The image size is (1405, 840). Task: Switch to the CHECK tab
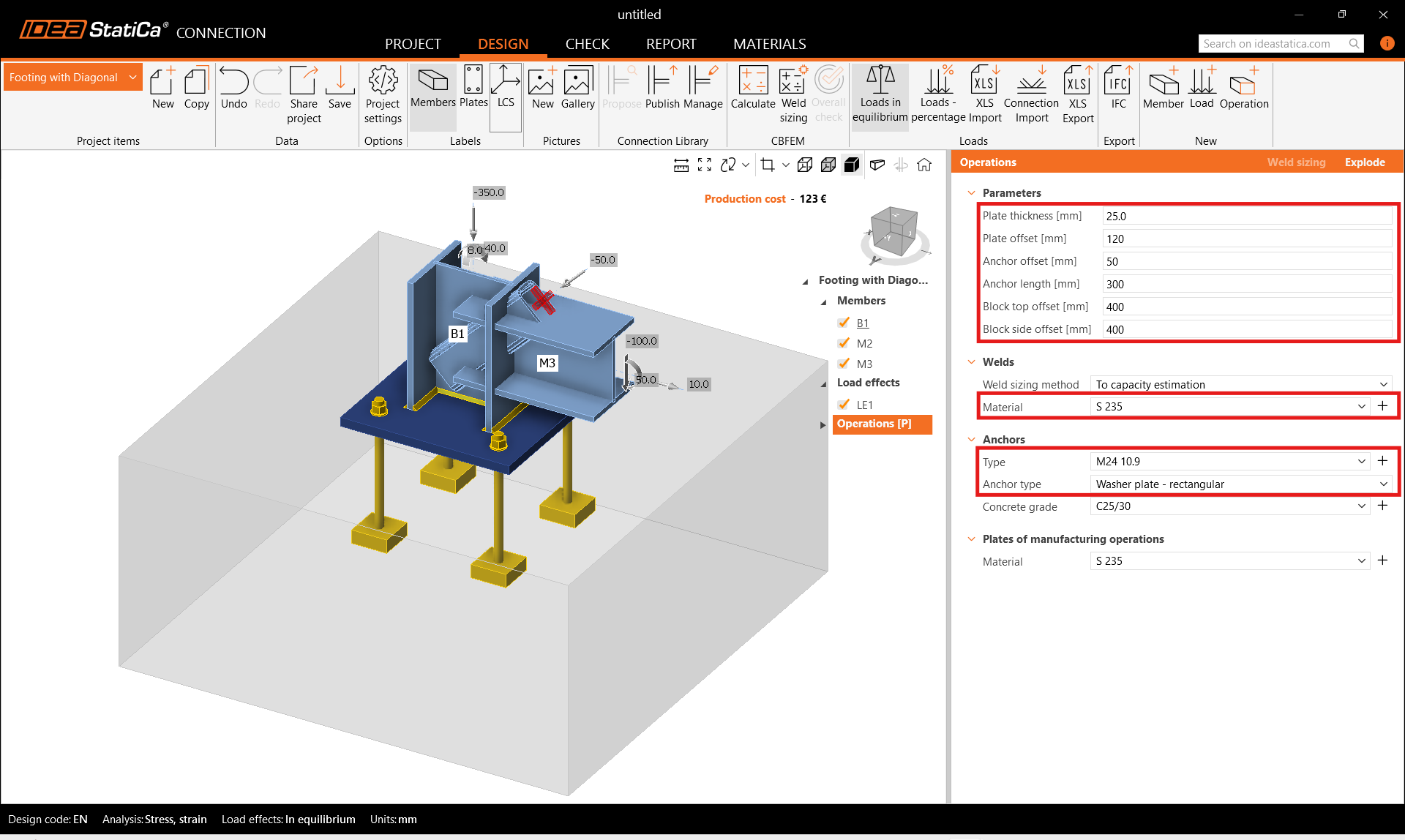coord(587,44)
